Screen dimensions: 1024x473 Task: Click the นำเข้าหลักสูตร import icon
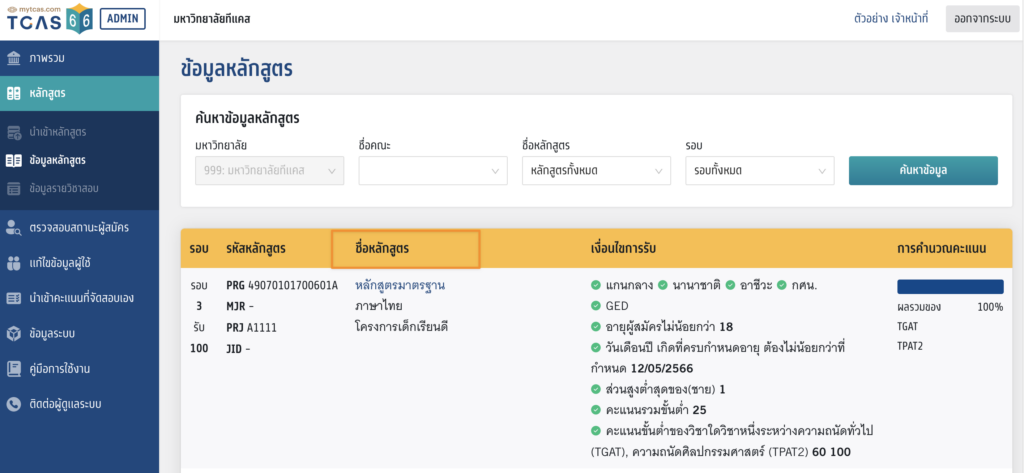pyautogui.click(x=14, y=132)
